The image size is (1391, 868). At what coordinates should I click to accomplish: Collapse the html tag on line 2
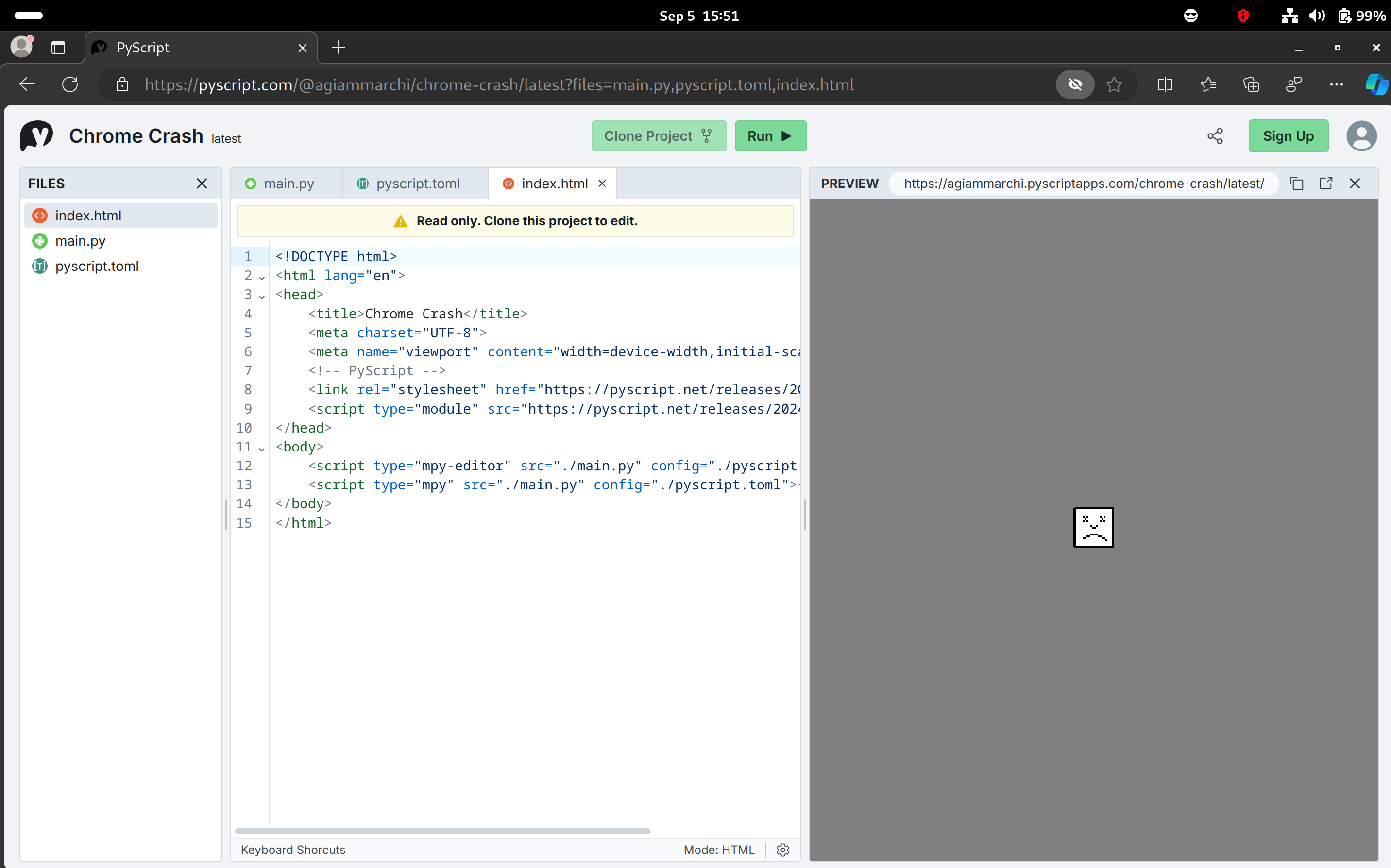pos(262,277)
